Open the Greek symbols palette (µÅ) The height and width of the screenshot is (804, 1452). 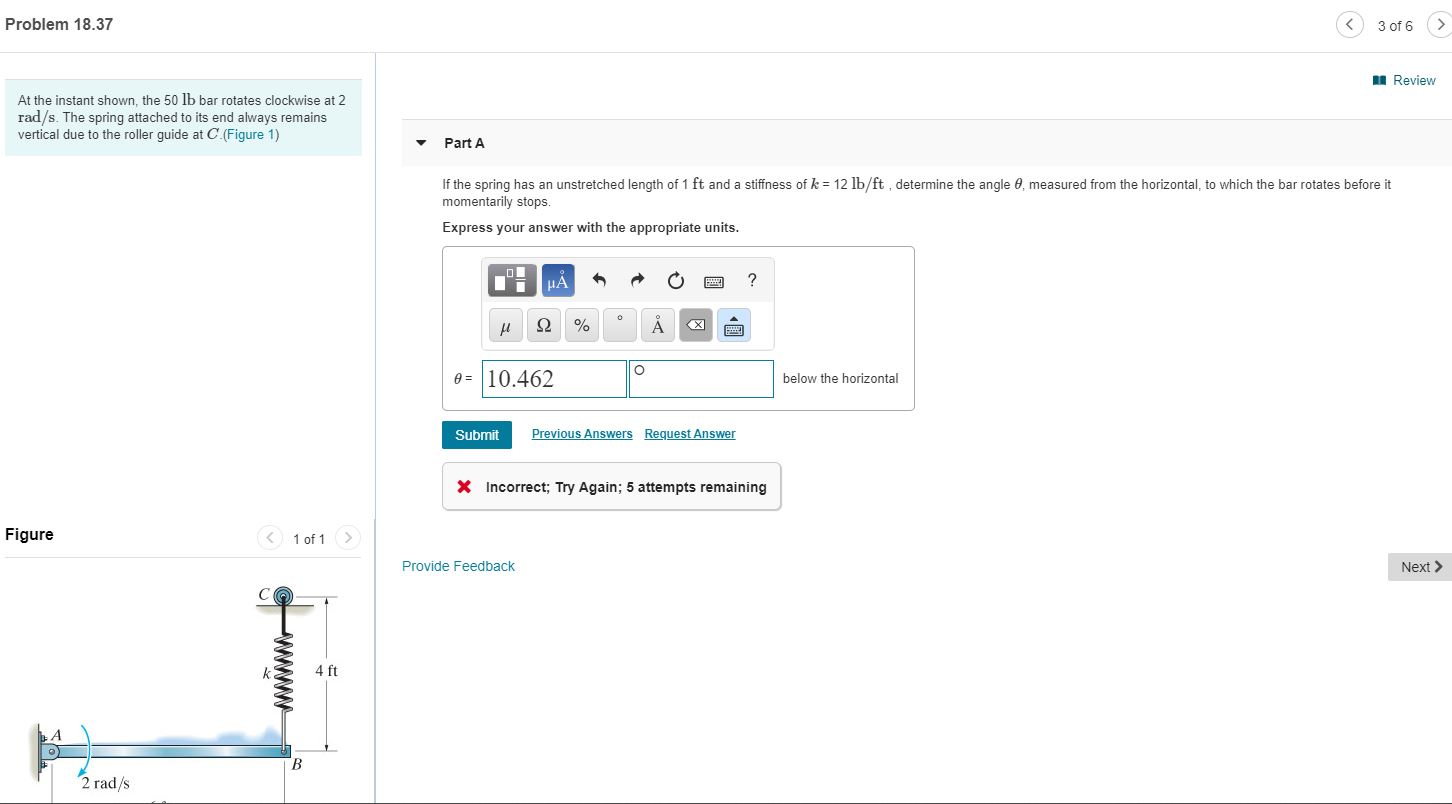tap(558, 281)
